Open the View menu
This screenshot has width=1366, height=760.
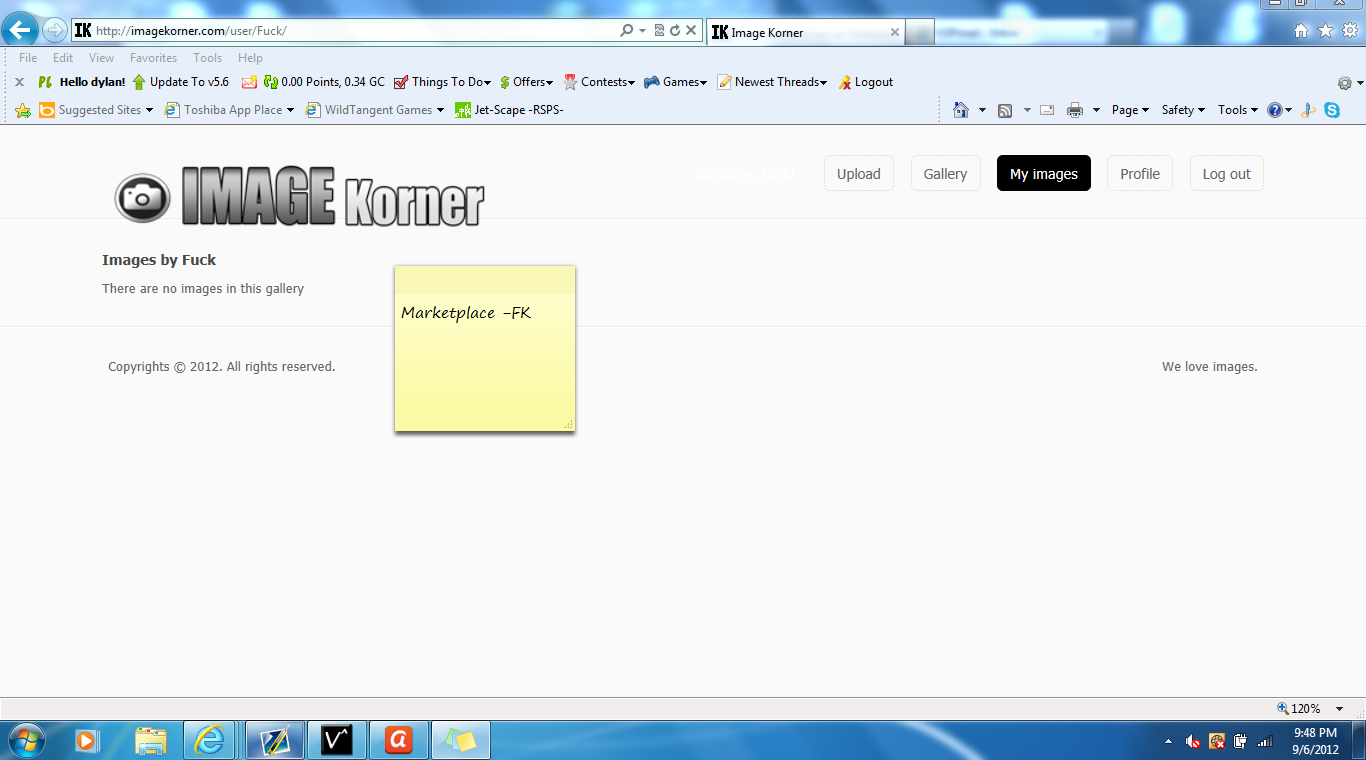[x=101, y=58]
